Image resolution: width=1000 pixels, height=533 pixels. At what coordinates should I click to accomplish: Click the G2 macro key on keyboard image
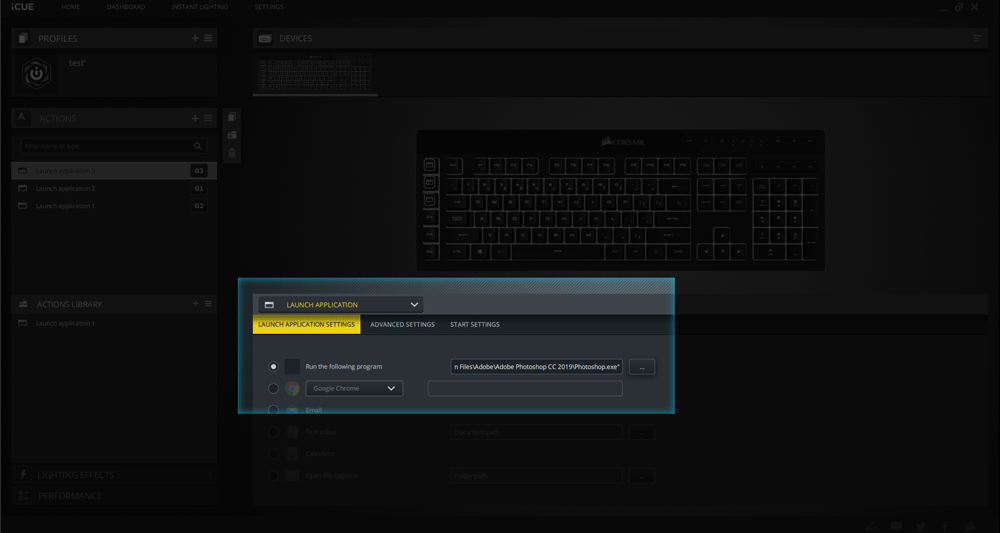pyautogui.click(x=429, y=182)
